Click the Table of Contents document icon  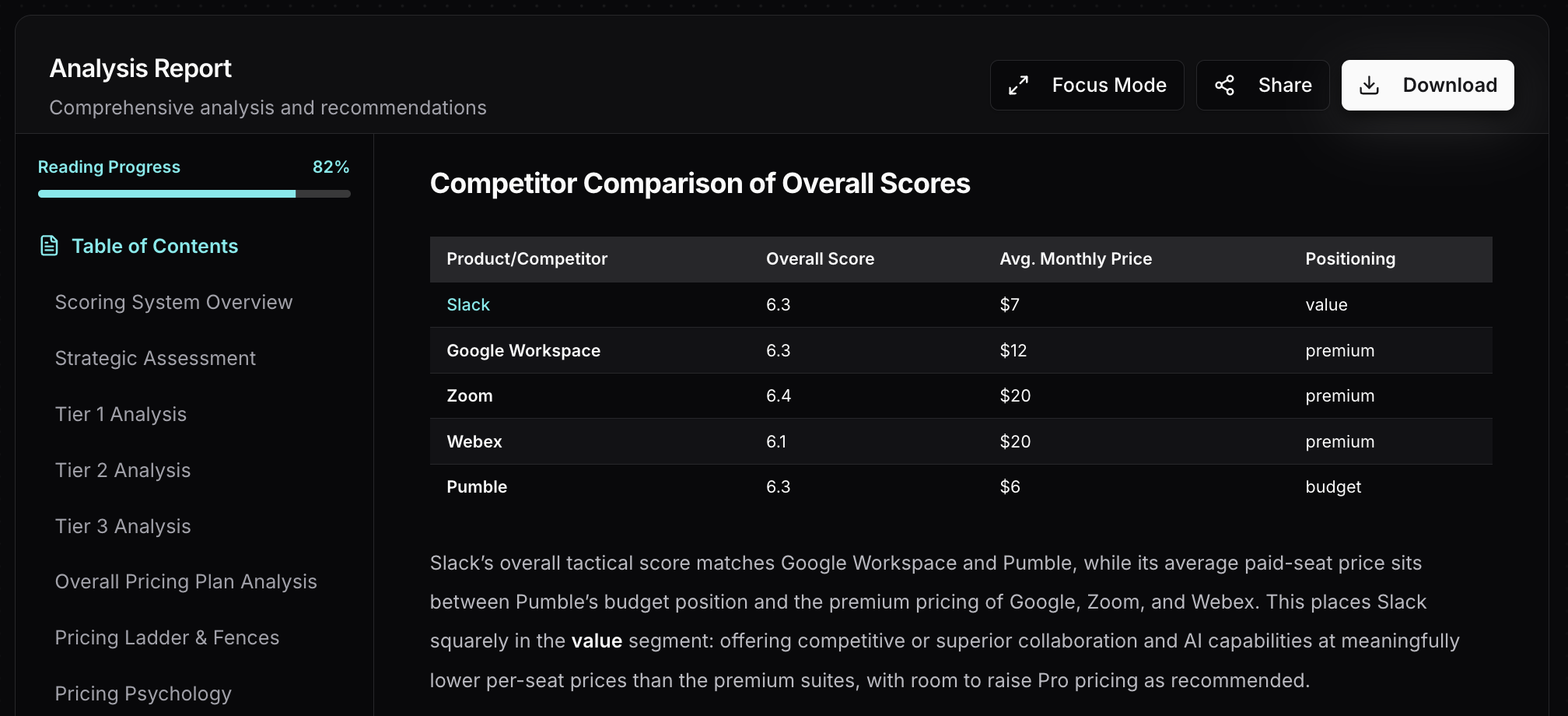49,245
